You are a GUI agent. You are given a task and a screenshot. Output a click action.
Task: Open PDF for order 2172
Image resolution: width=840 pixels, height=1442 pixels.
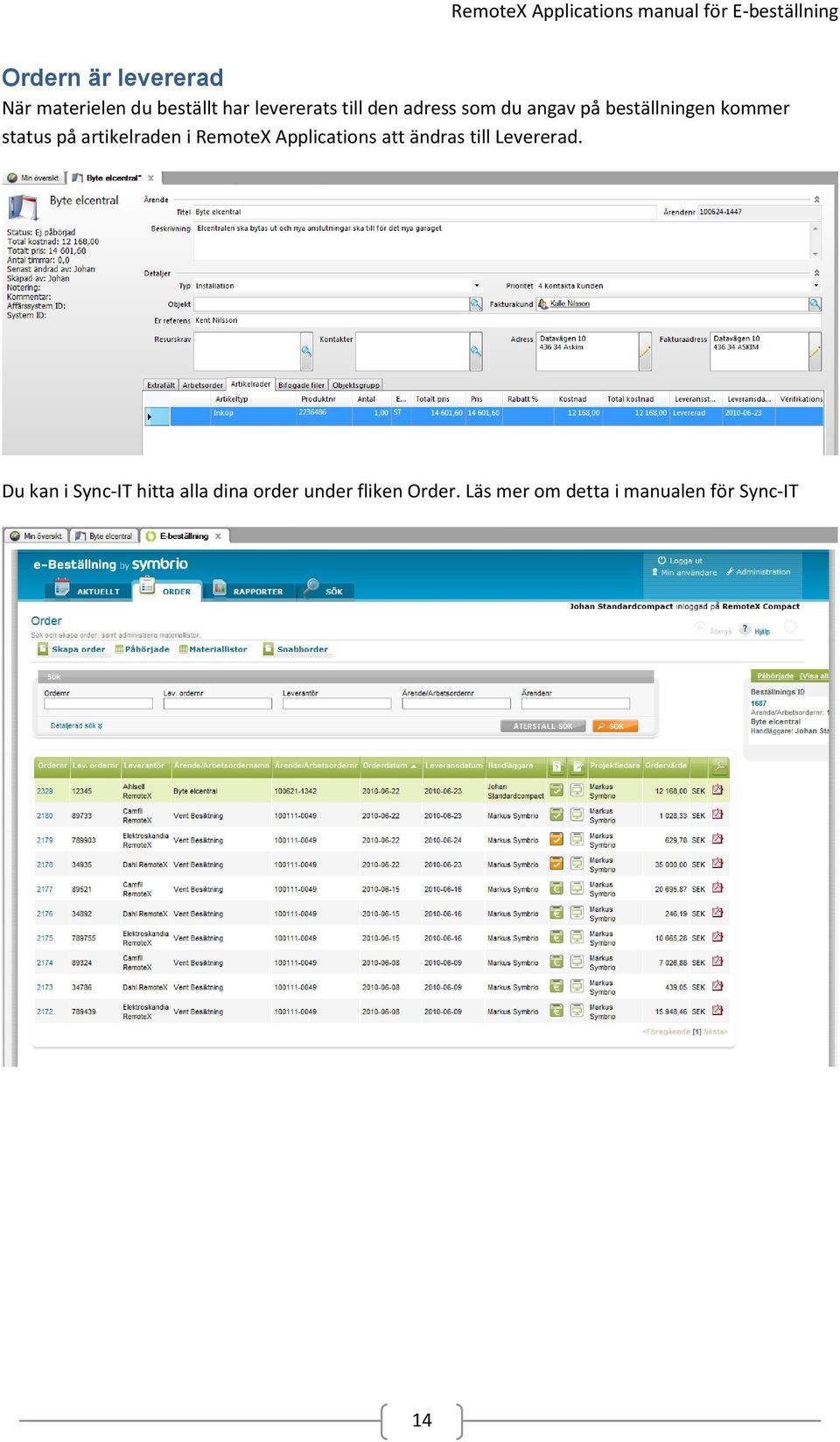[717, 1011]
